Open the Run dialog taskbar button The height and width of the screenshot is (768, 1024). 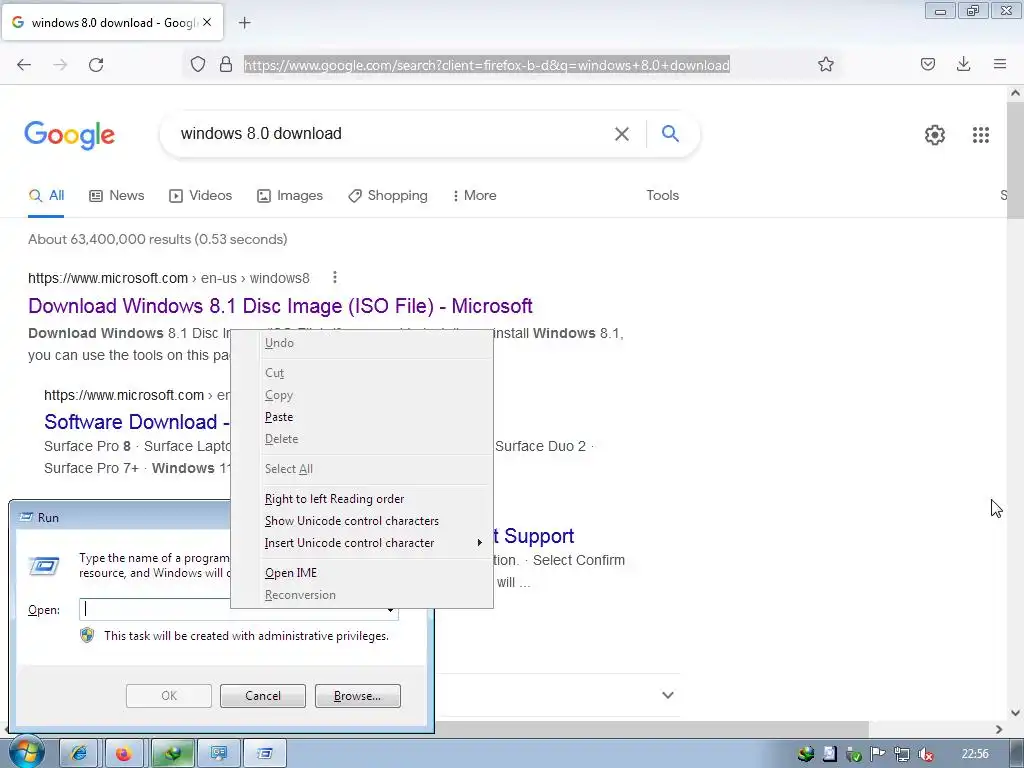(264, 754)
